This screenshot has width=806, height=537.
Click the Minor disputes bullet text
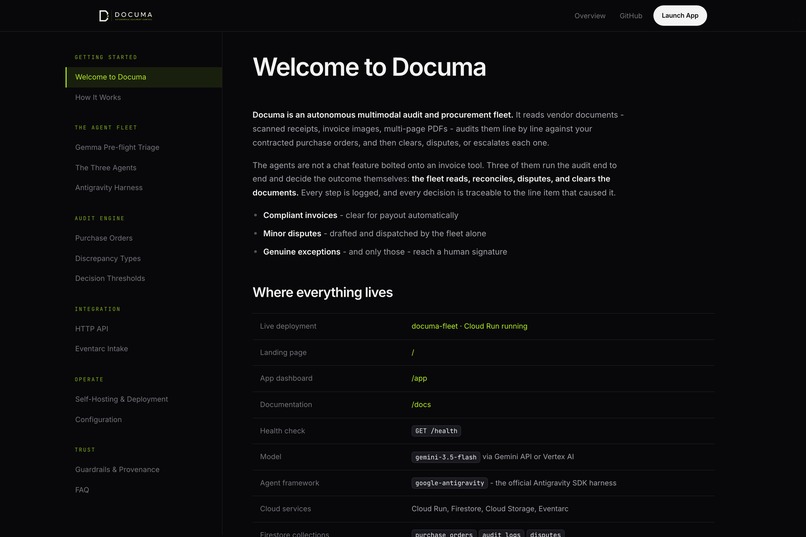[x=374, y=233]
